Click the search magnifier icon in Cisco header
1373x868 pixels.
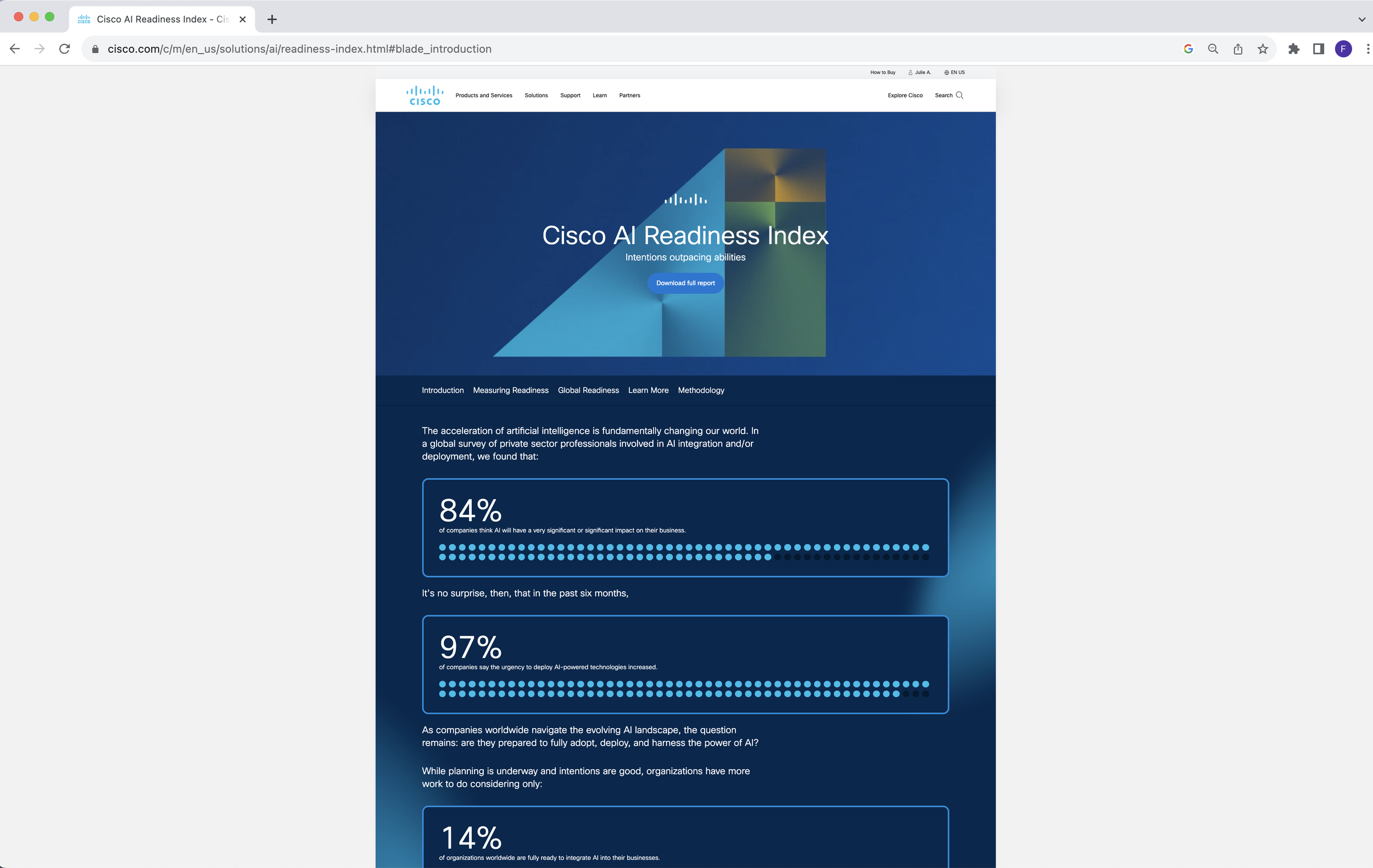pos(959,95)
